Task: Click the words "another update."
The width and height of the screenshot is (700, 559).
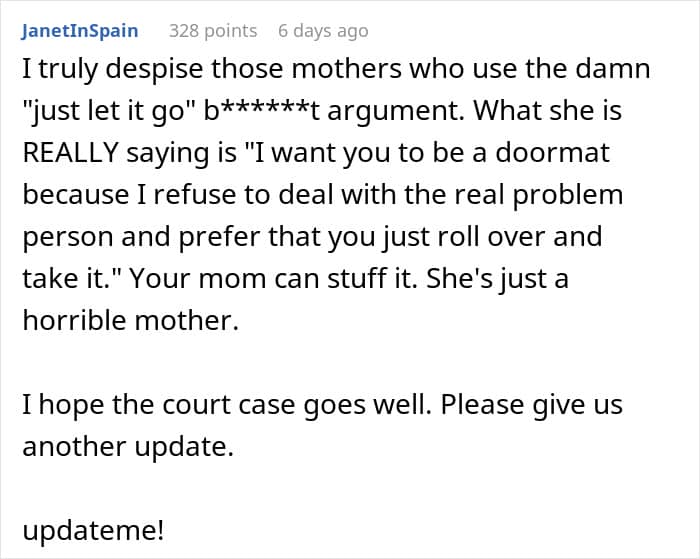Action: pos(128,447)
